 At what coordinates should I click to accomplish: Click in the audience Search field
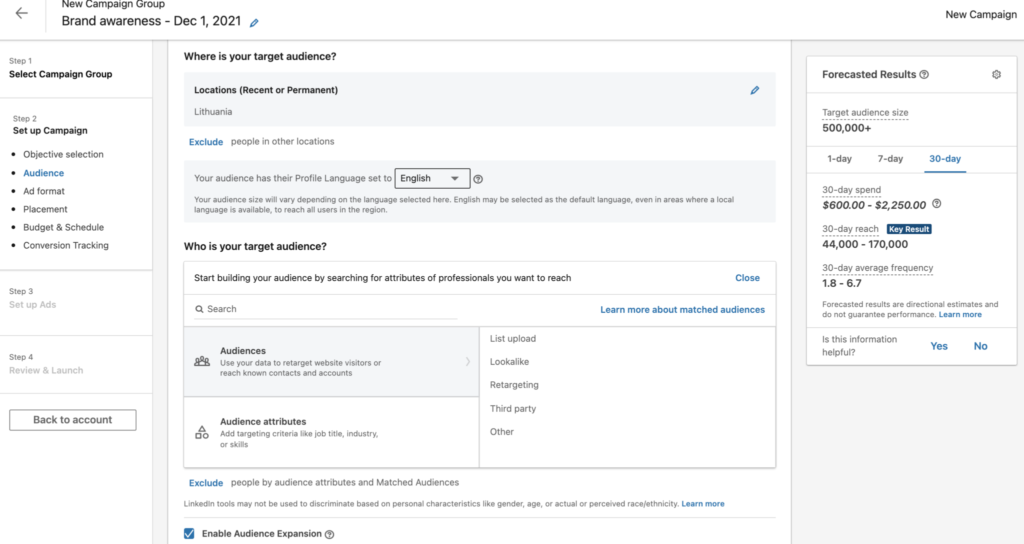point(330,309)
